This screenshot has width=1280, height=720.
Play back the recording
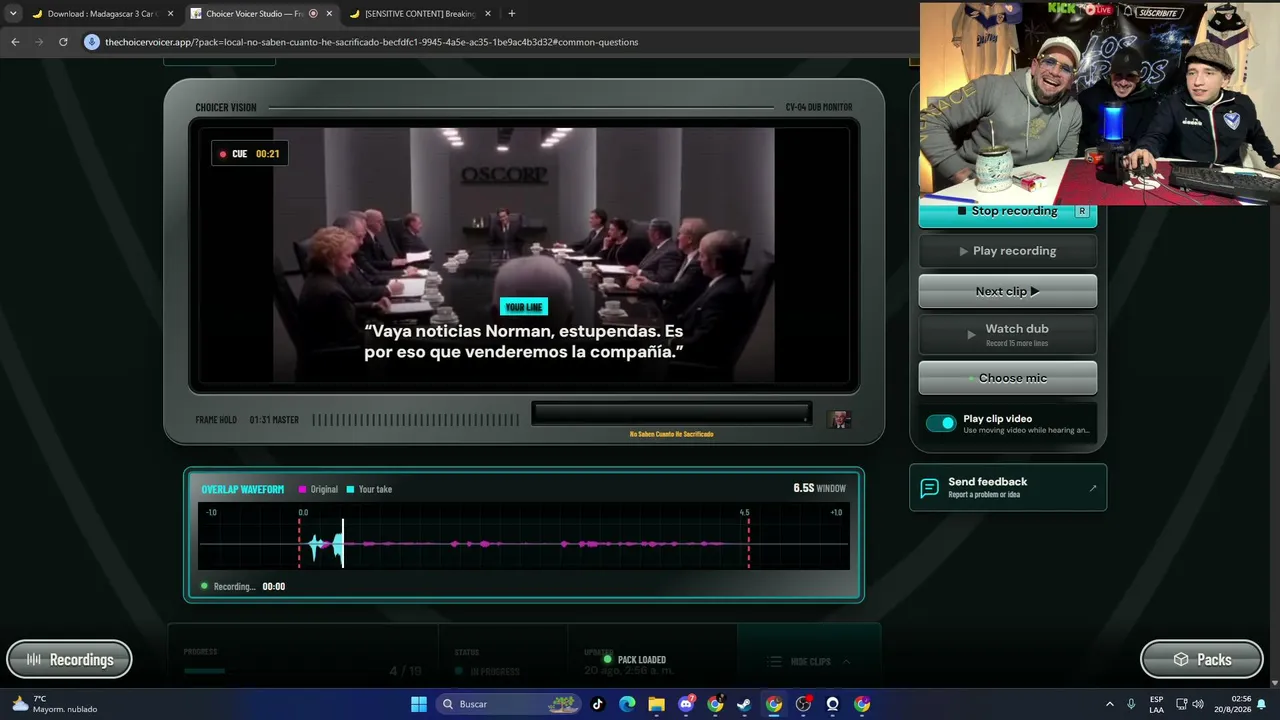(1007, 251)
